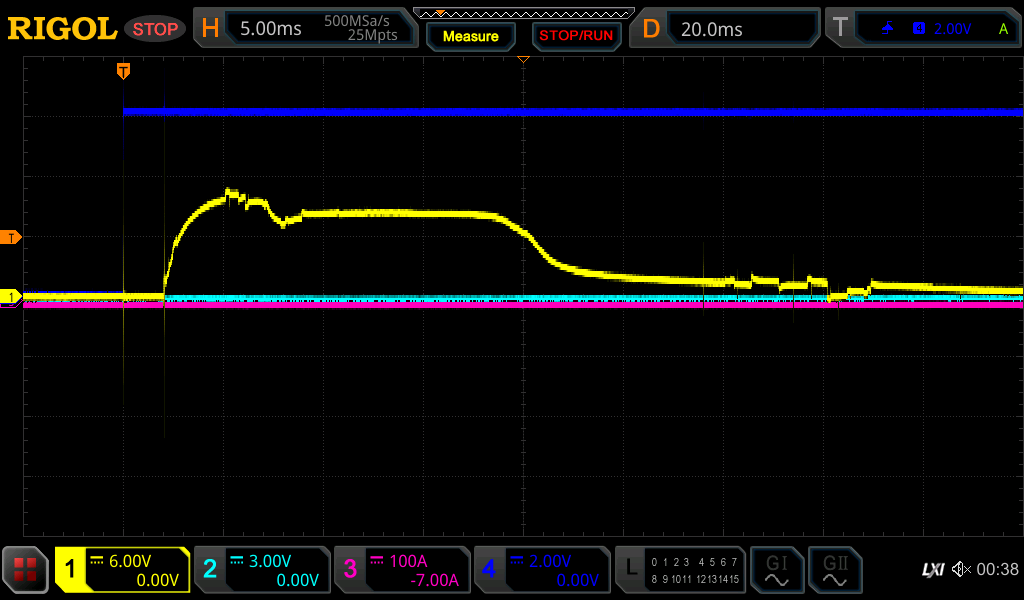Open the logic analyzer digital channels panel
Screen dimensions: 1024x600
point(680,570)
